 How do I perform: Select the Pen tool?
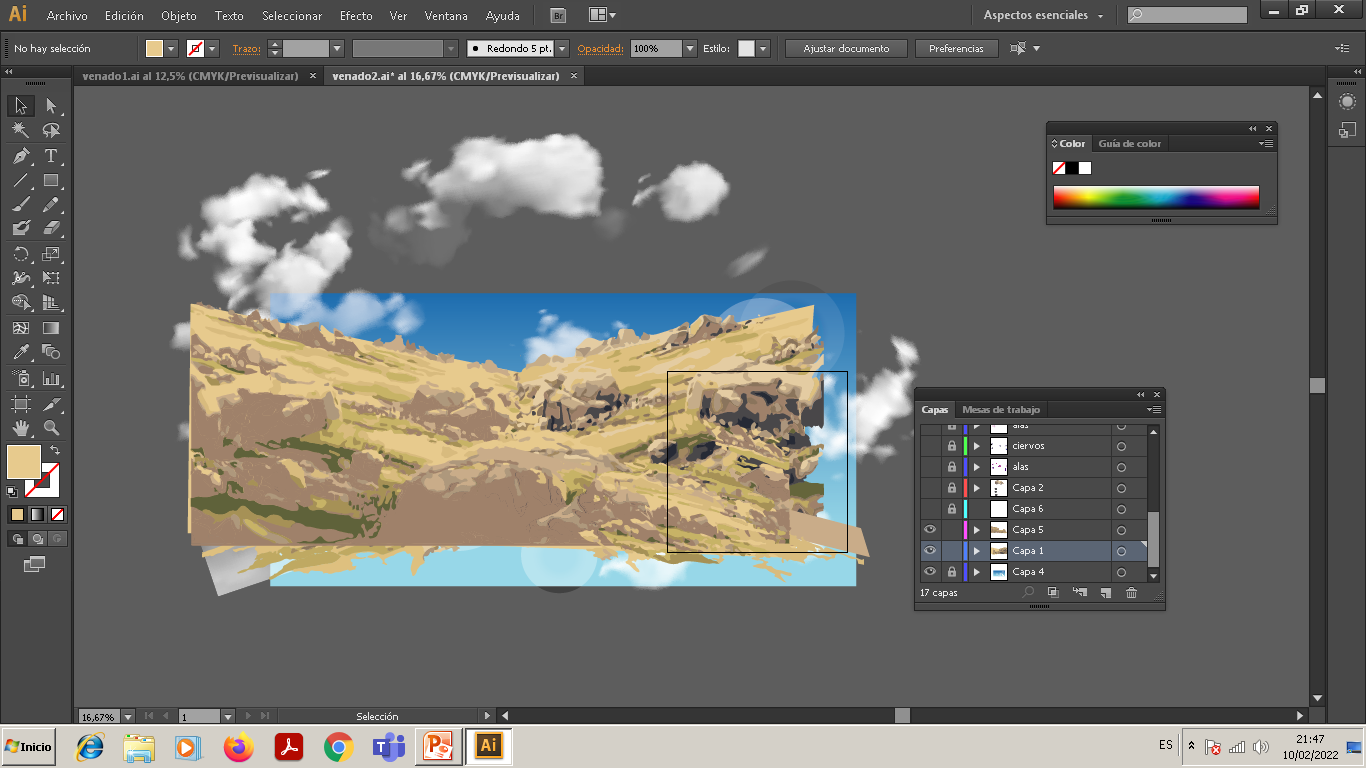pyautogui.click(x=20, y=156)
